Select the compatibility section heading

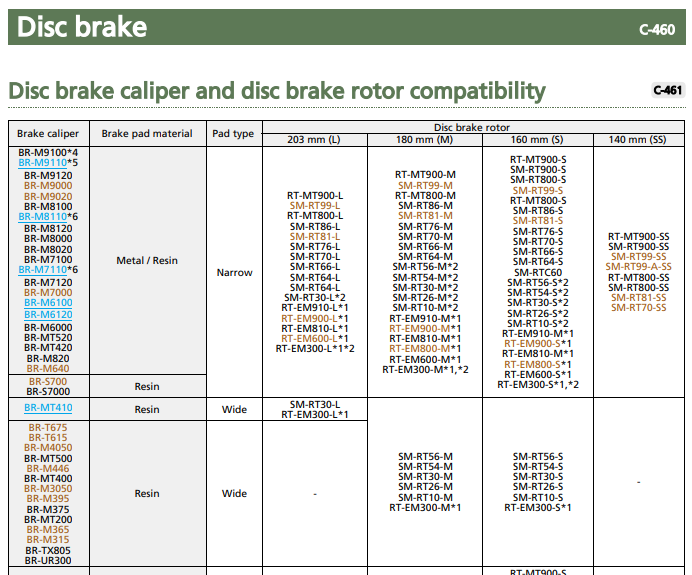[277, 90]
